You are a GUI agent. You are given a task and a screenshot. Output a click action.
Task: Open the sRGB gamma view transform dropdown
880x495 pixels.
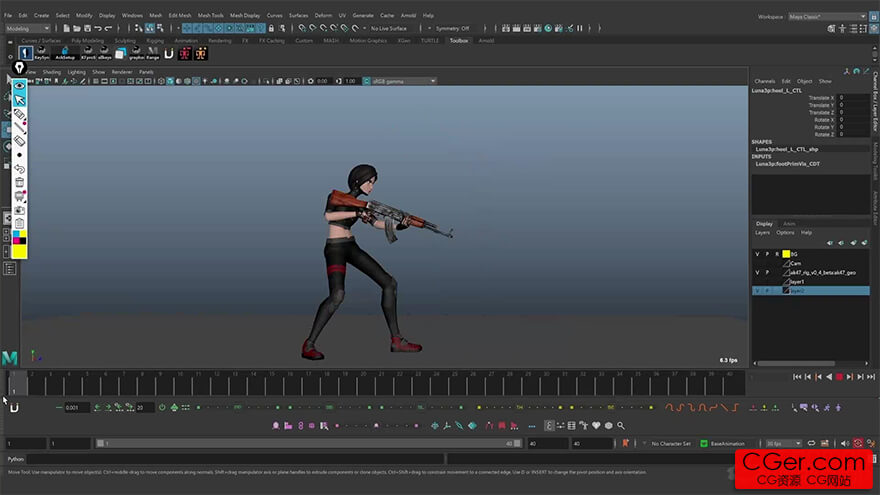pyautogui.click(x=403, y=81)
